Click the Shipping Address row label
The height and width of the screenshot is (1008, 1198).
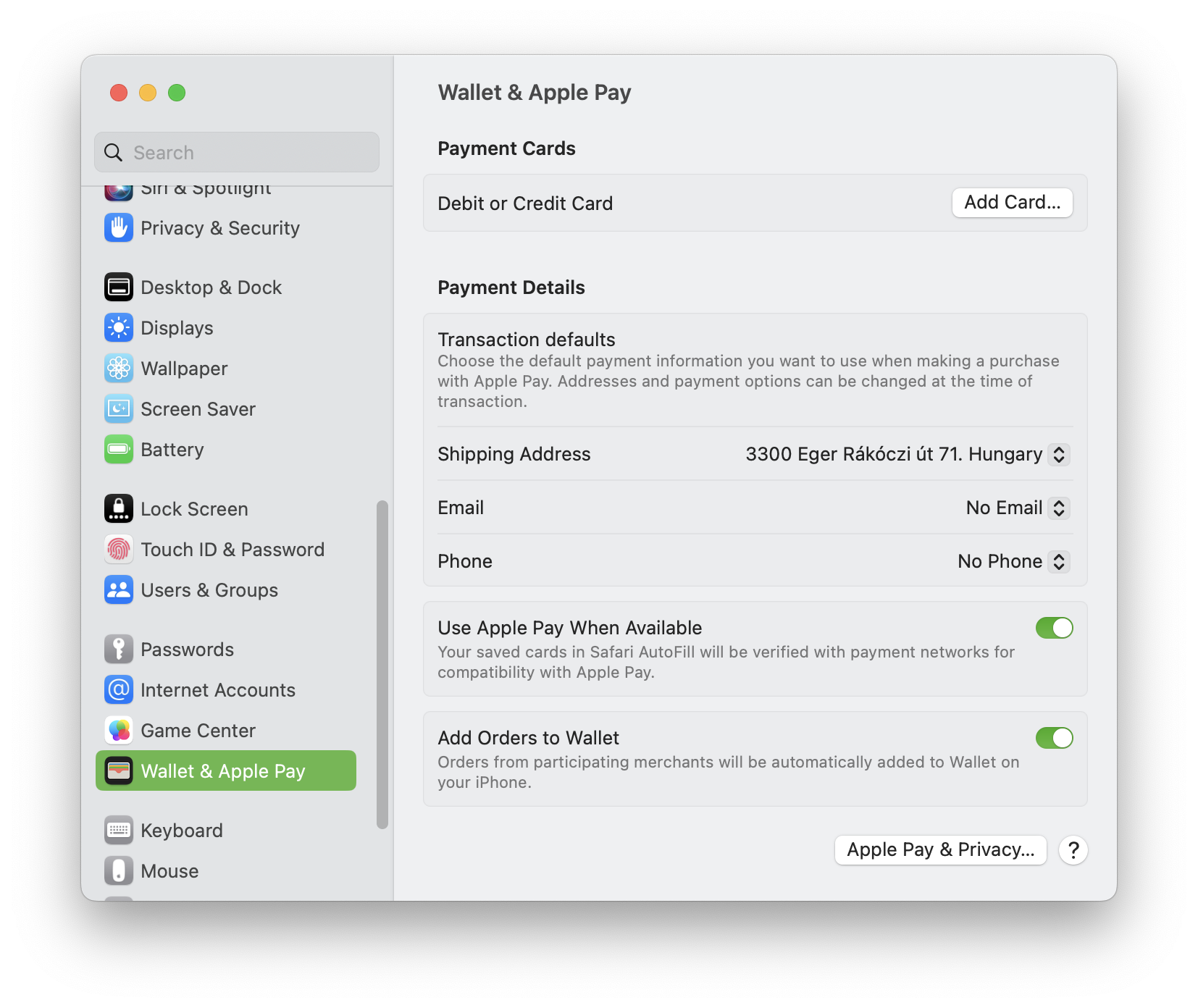[x=514, y=454]
